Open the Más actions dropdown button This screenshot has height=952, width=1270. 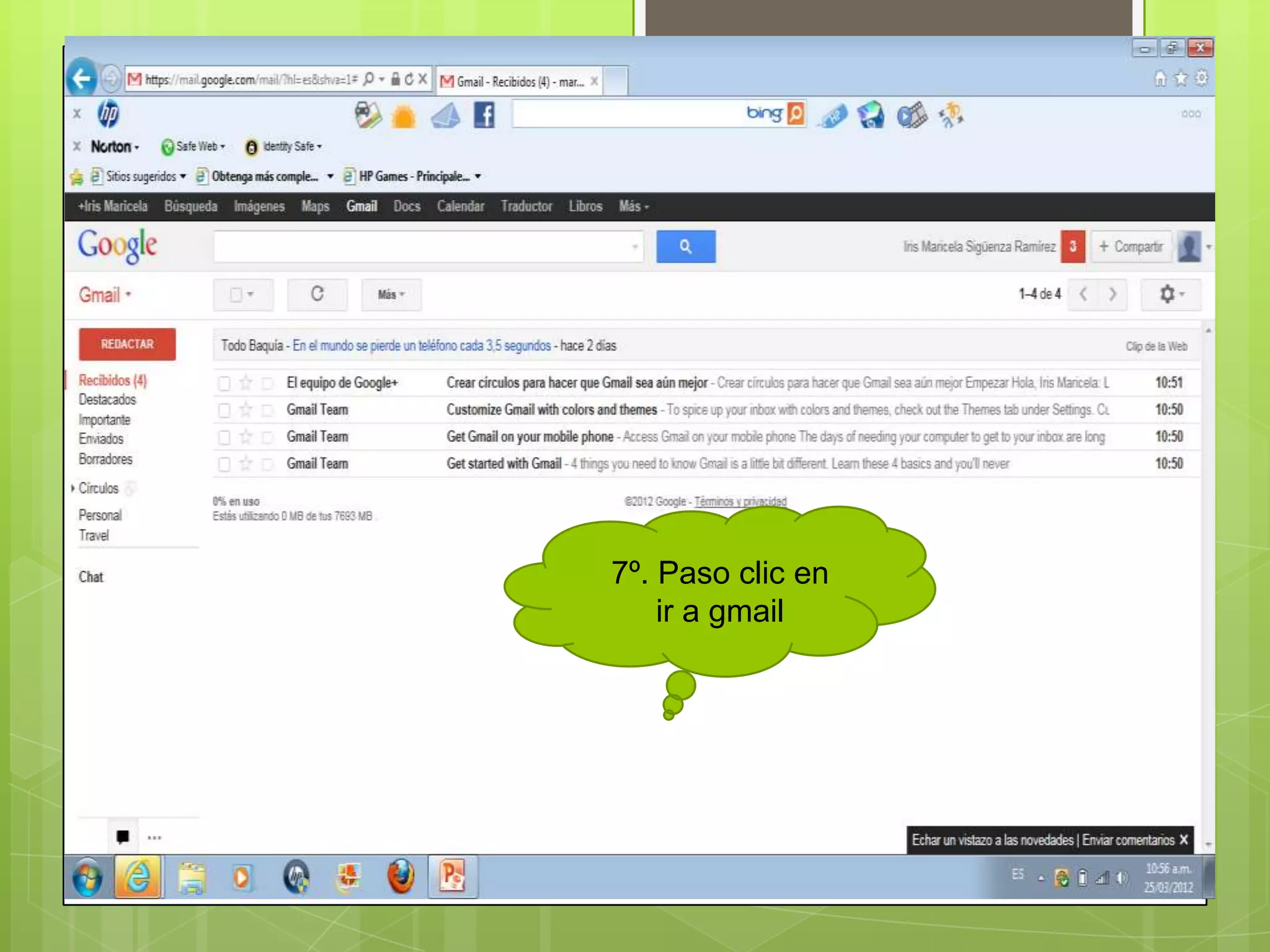(x=391, y=294)
